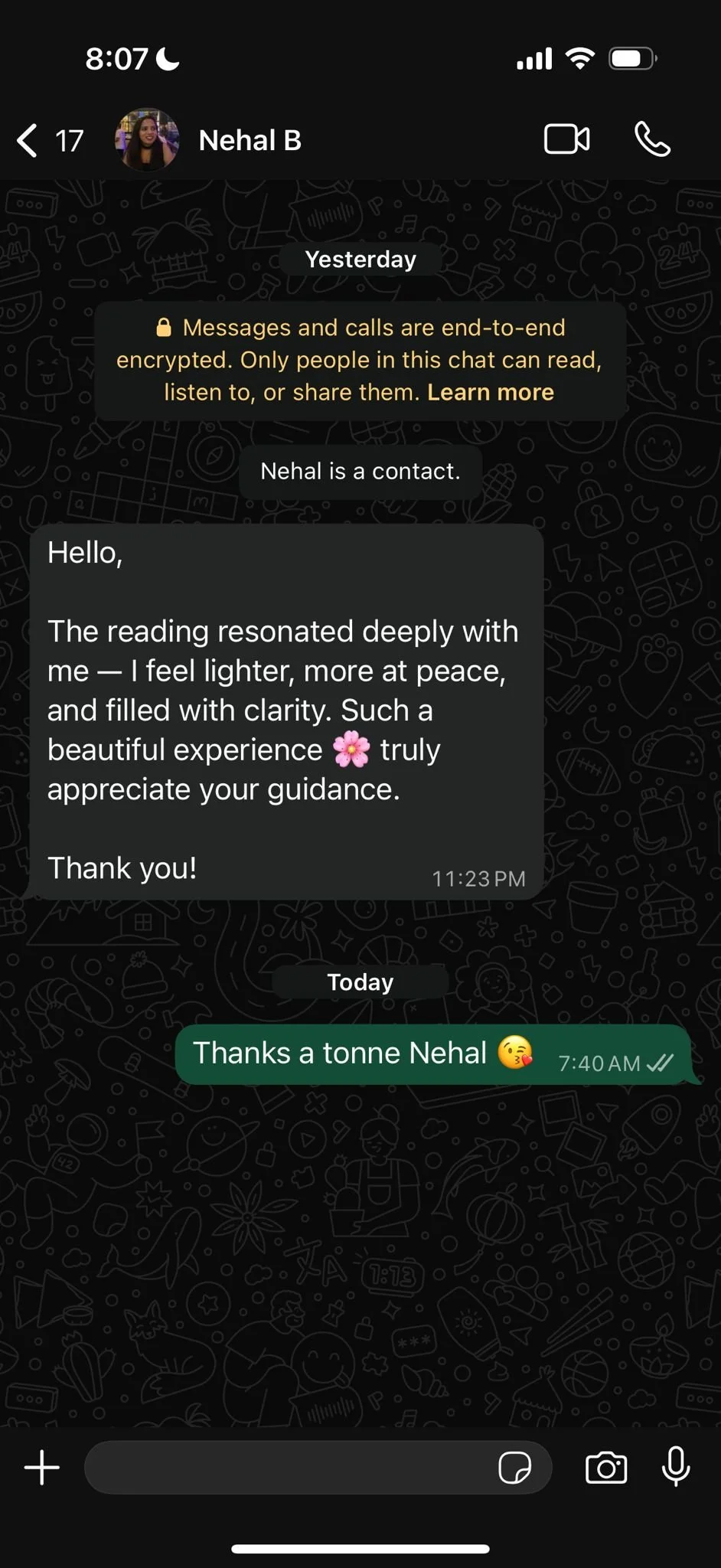The image size is (721, 1568).
Task: Tap the 'Nehal is a contact.' notice
Action: coord(360,472)
